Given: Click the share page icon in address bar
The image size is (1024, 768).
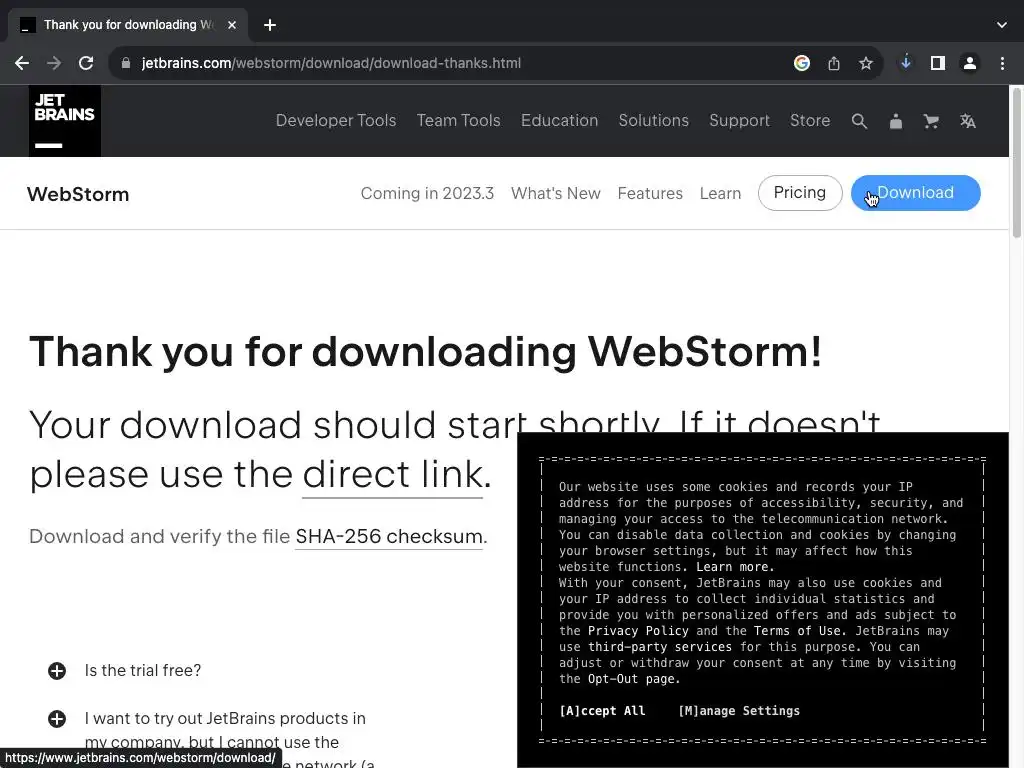Looking at the screenshot, I should pos(834,63).
